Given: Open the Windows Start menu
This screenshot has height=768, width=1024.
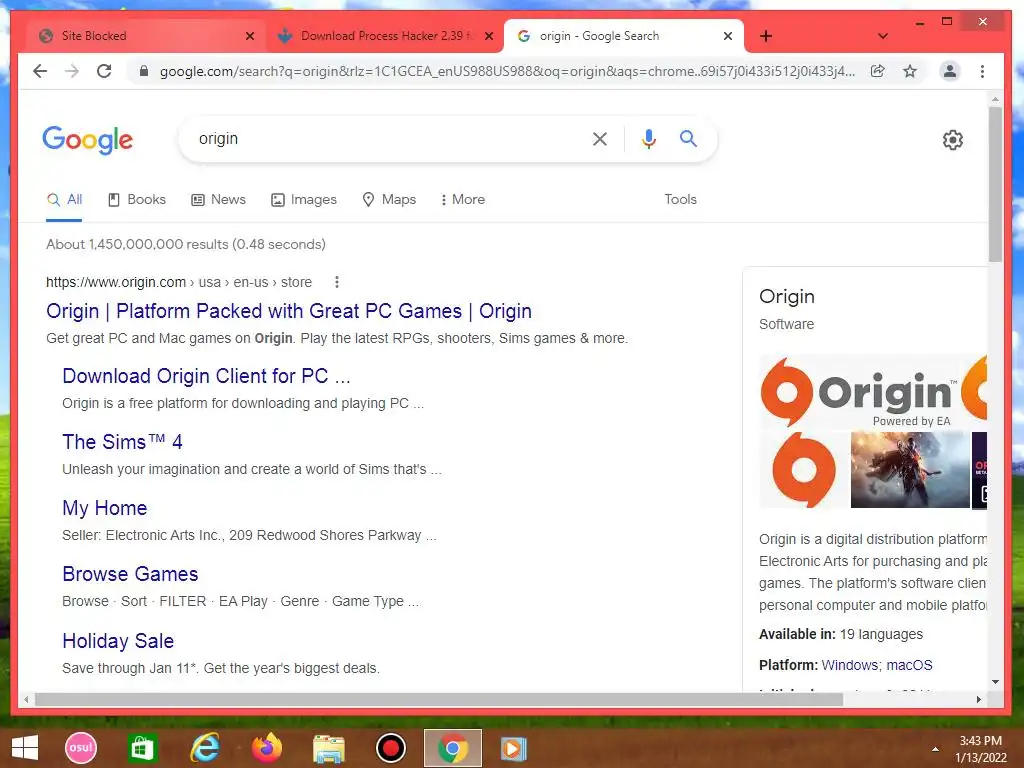Looking at the screenshot, I should (24, 748).
